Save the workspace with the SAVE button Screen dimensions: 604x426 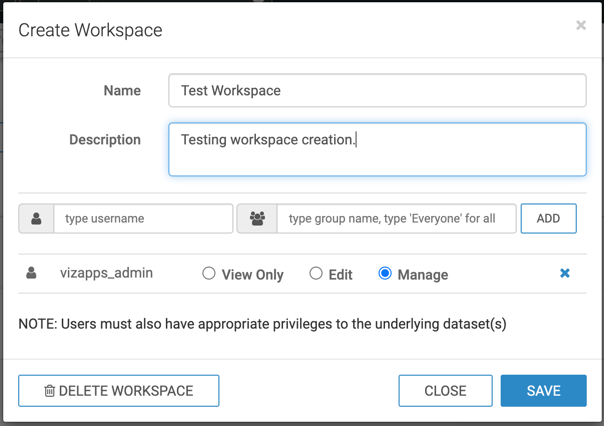pyautogui.click(x=543, y=390)
